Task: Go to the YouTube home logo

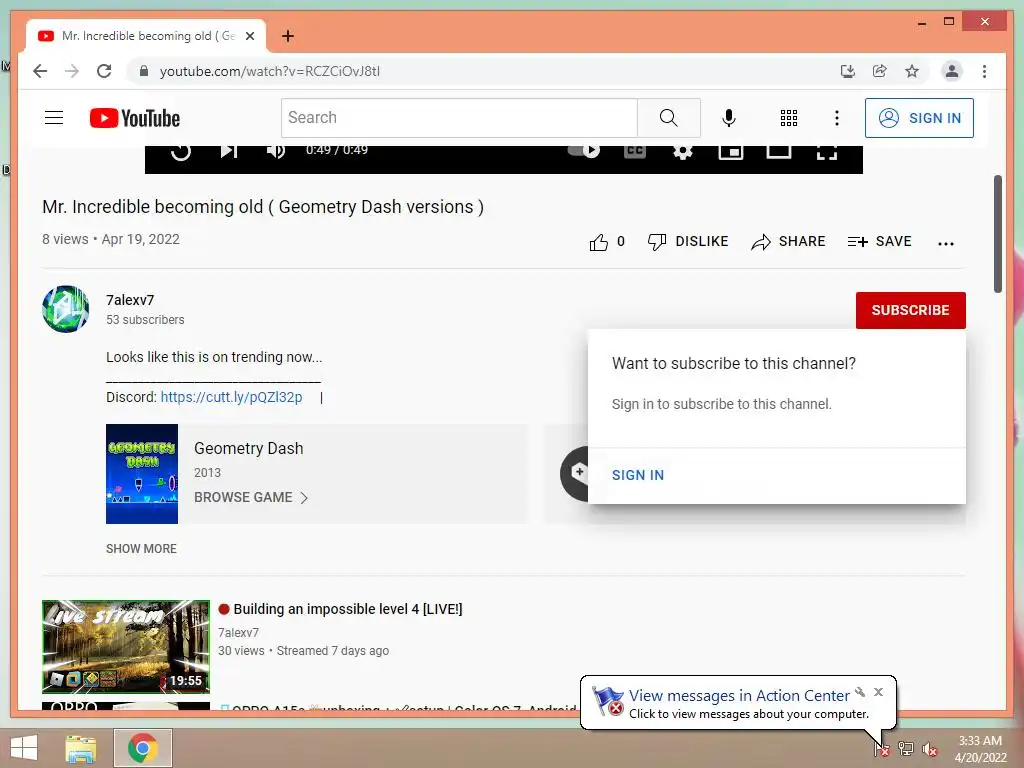Action: (x=135, y=118)
